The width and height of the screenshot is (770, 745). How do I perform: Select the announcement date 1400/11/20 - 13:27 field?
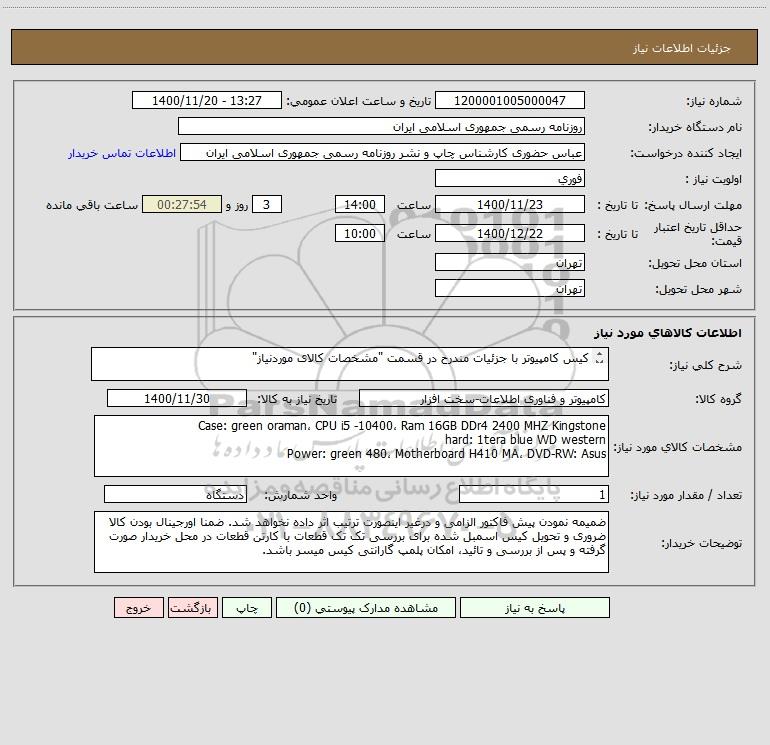(x=207, y=101)
